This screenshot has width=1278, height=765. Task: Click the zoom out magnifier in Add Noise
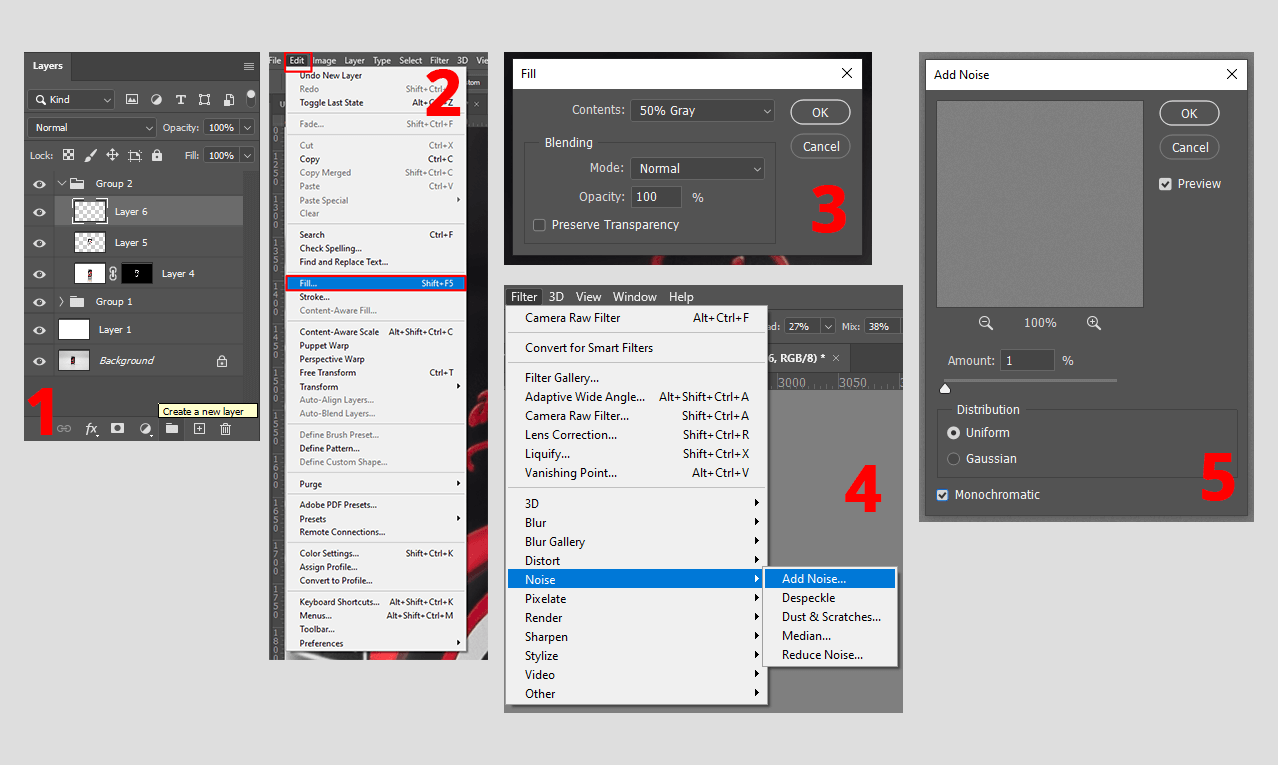click(986, 323)
